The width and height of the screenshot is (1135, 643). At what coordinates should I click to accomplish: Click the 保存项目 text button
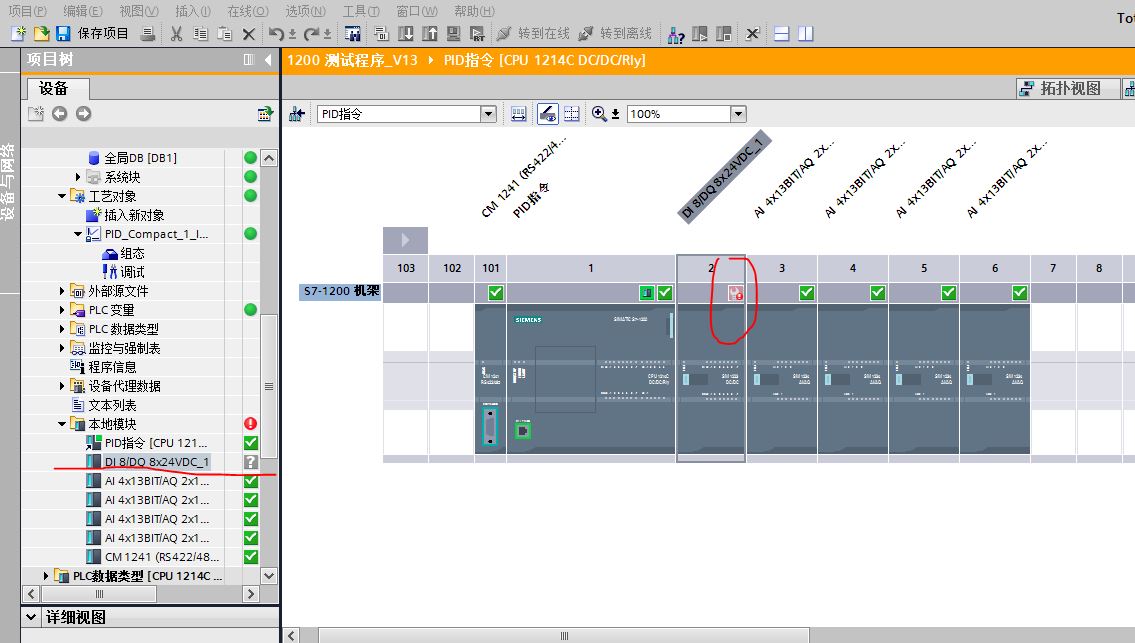pyautogui.click(x=103, y=33)
